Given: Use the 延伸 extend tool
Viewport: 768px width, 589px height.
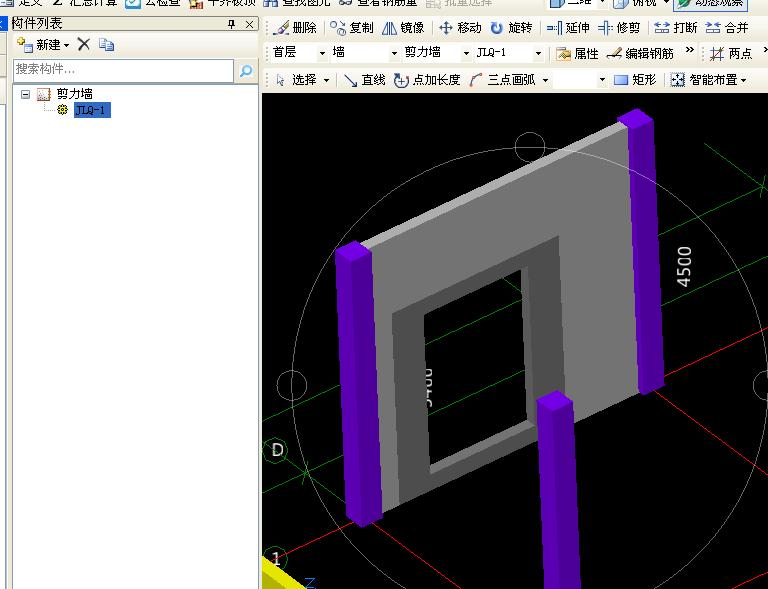Looking at the screenshot, I should (x=568, y=28).
